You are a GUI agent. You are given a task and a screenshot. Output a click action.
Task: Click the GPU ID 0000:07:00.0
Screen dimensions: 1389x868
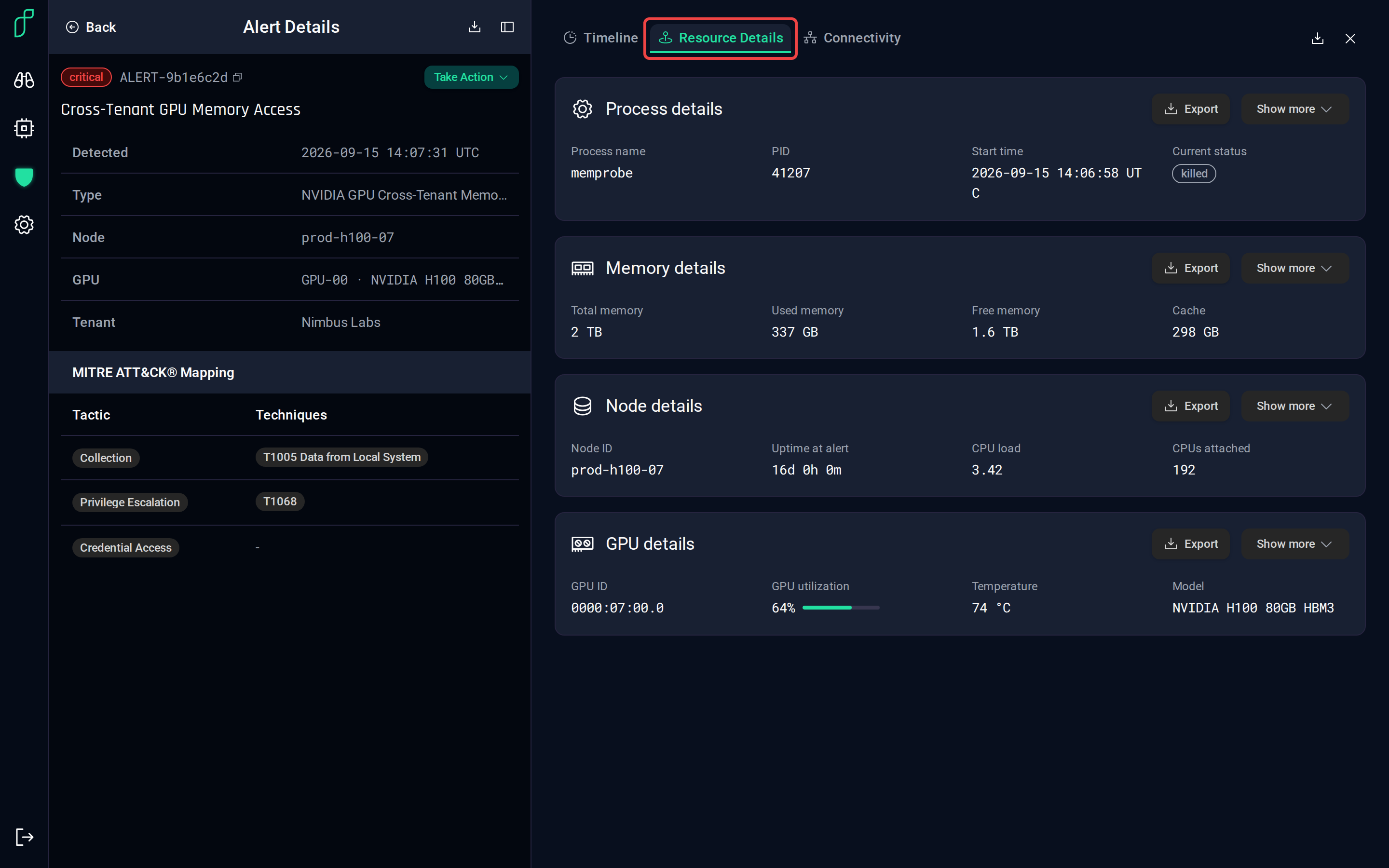617,608
